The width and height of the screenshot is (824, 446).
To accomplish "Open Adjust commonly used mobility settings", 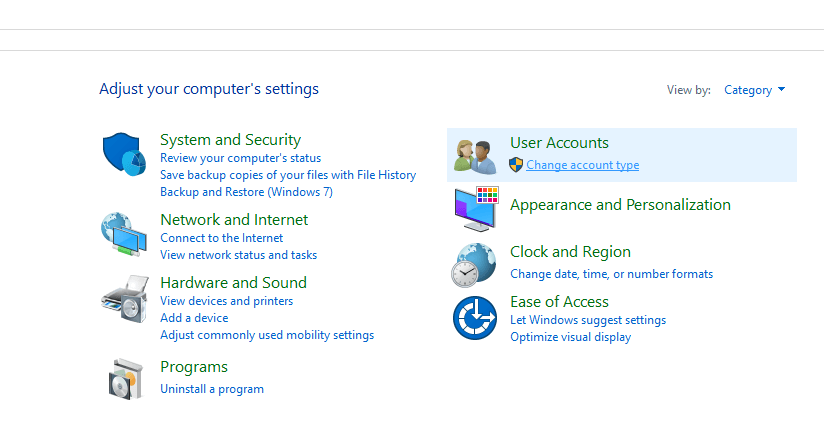I will [x=266, y=335].
